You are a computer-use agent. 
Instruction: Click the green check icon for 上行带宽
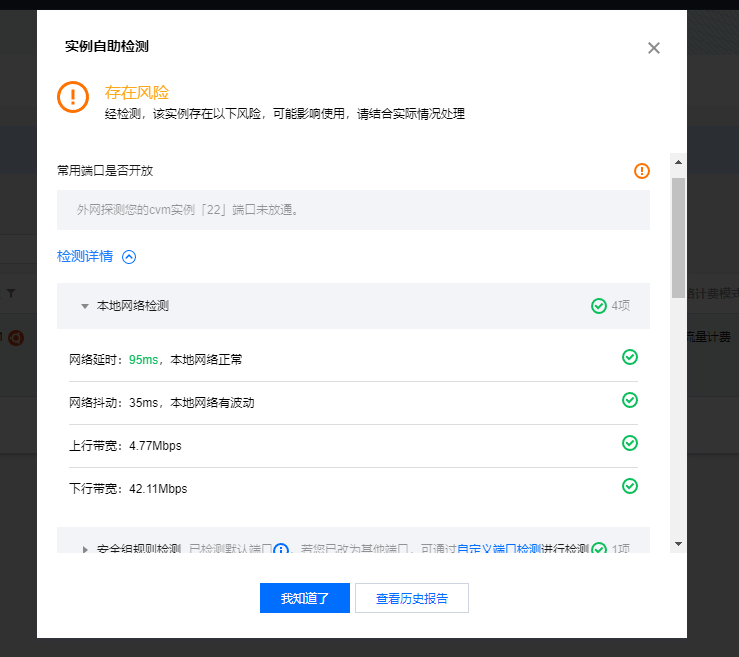630,443
